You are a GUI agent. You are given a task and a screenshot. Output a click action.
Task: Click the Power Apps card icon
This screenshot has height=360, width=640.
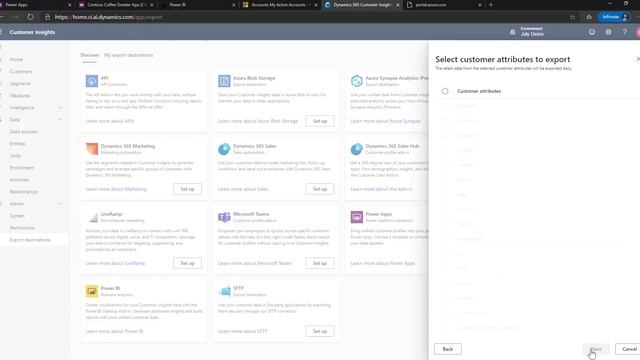356,217
